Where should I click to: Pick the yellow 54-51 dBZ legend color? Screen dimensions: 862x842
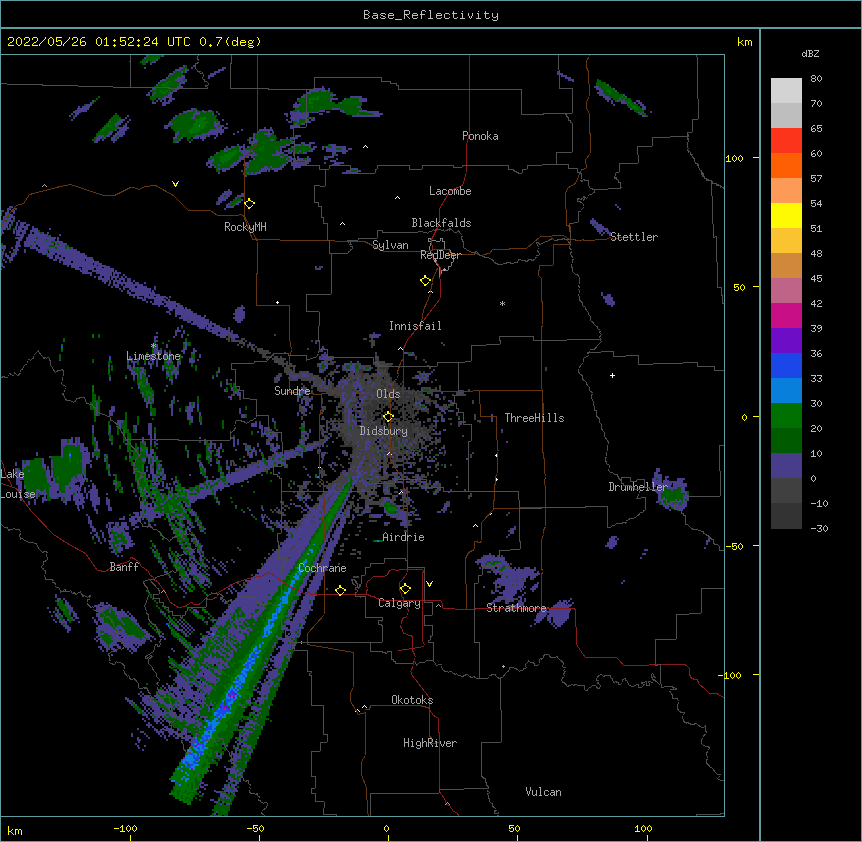coord(786,215)
